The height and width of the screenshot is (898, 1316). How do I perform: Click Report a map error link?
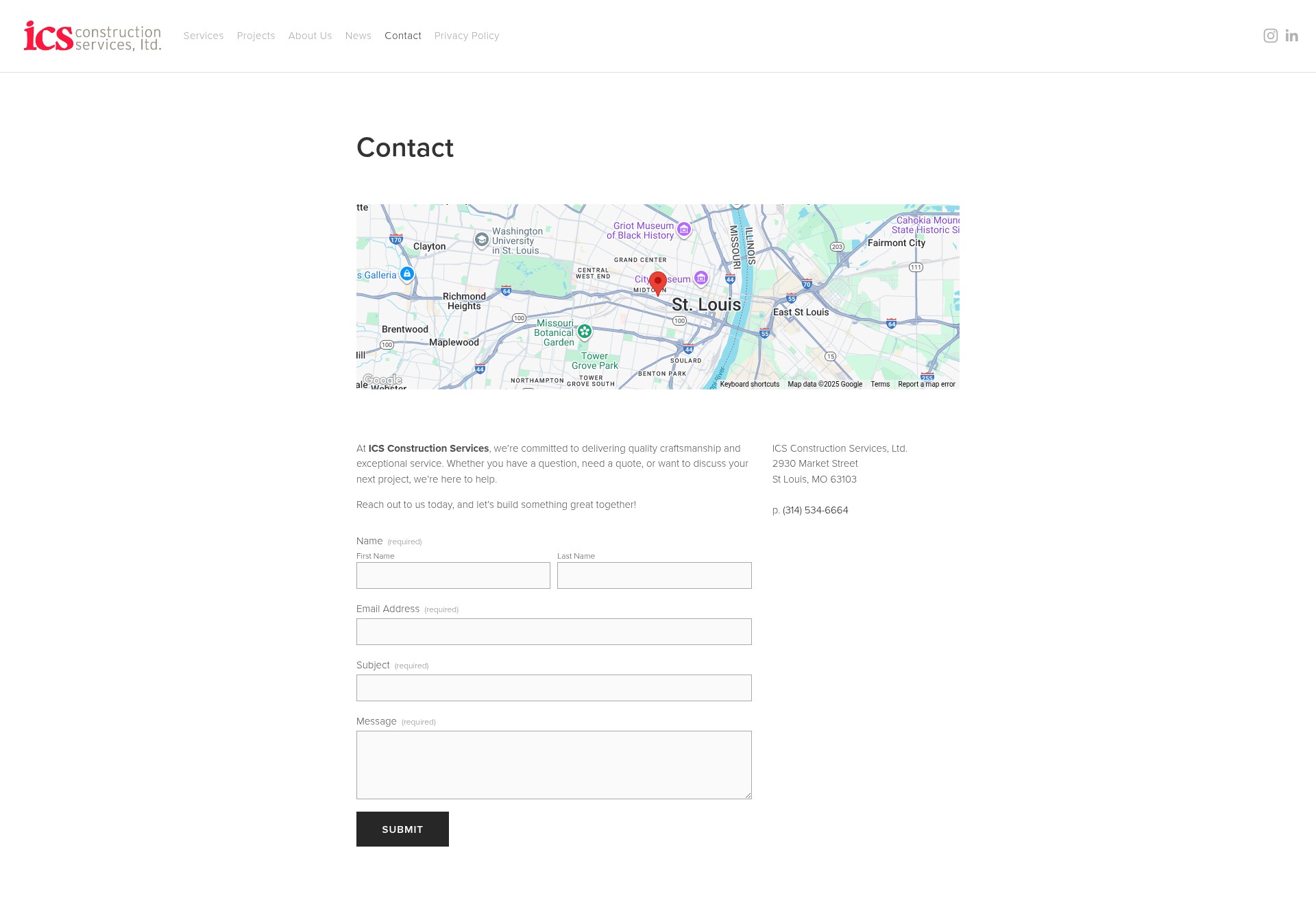pyautogui.click(x=926, y=385)
